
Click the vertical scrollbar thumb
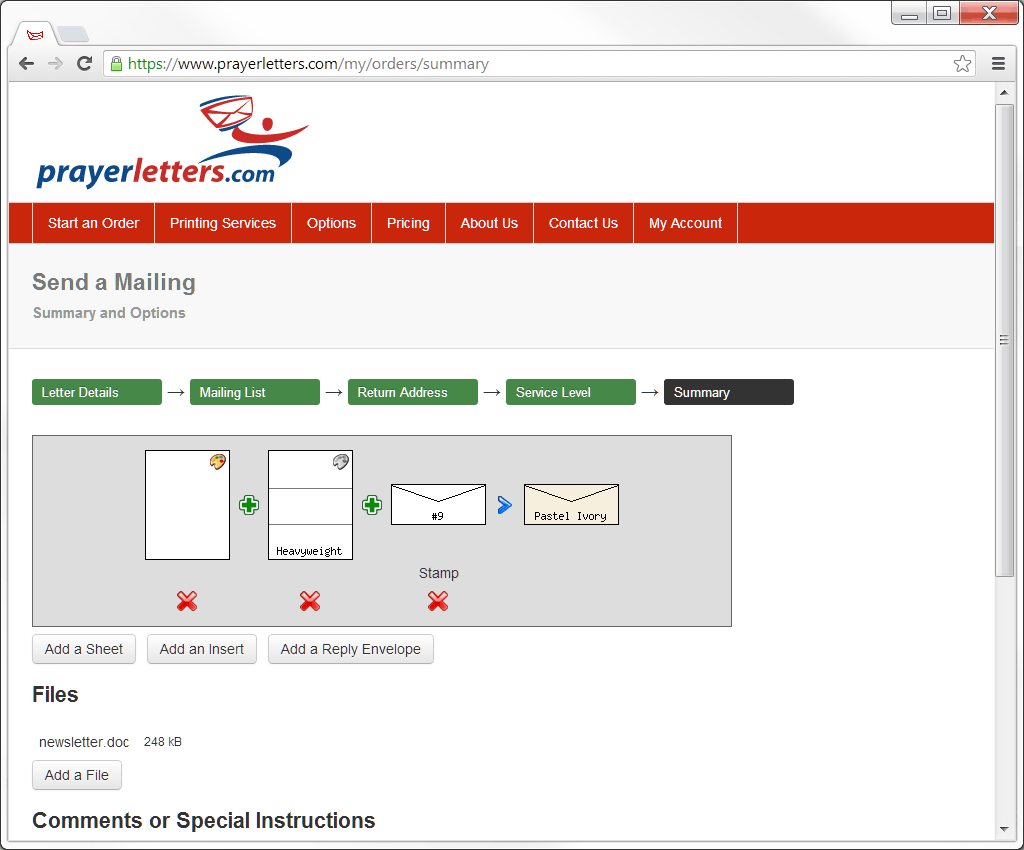[1004, 339]
